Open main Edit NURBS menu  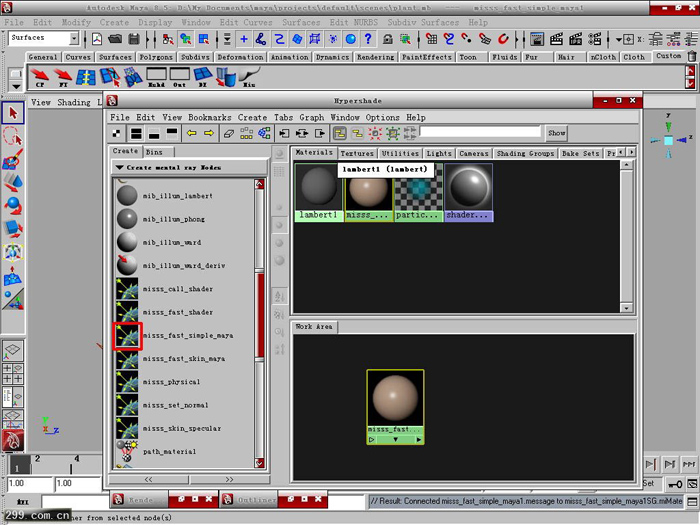point(354,22)
